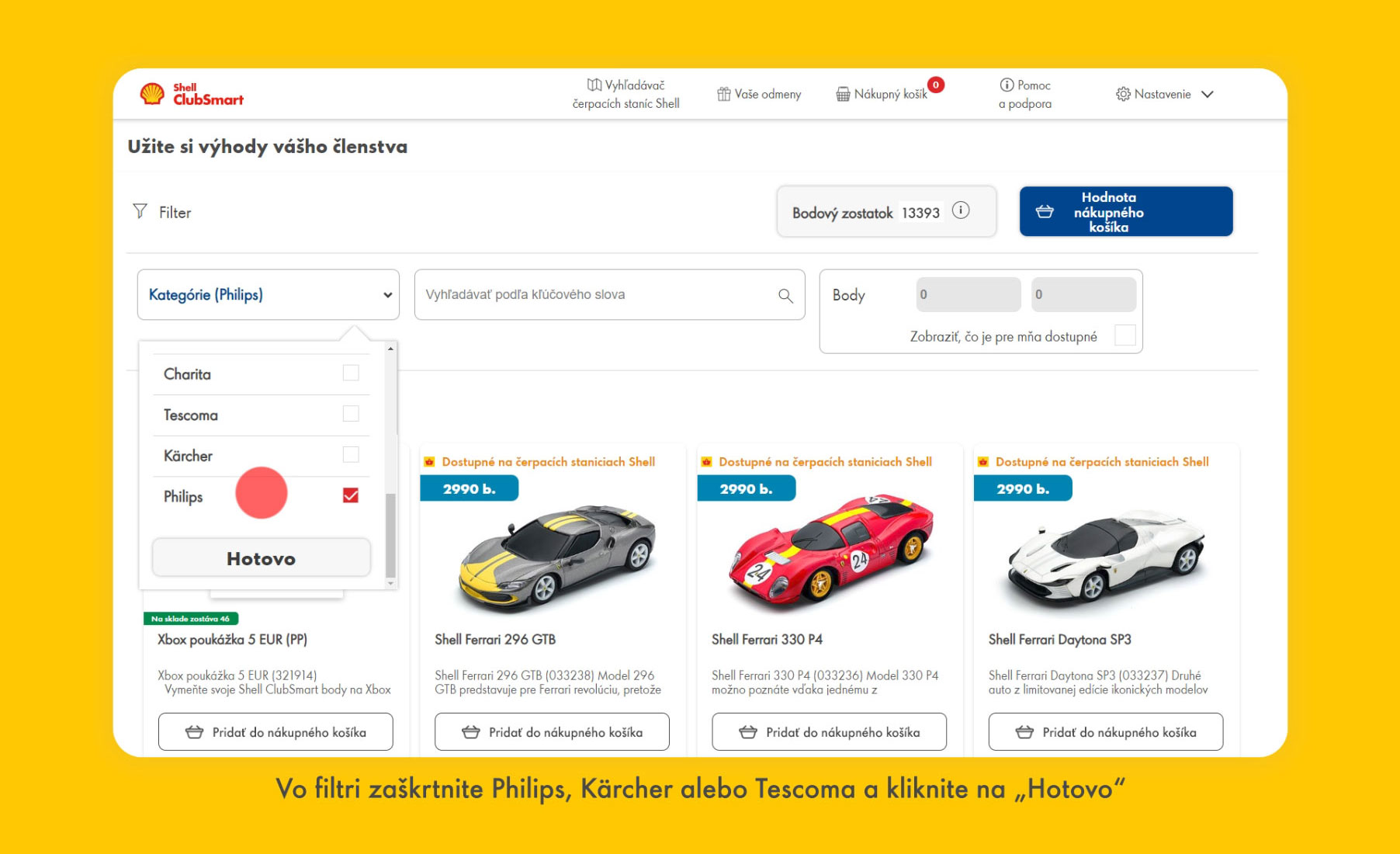Click basket icon in Ferrari 330 P4 button
Viewport: 1400px width, 854px height.
pos(748,732)
